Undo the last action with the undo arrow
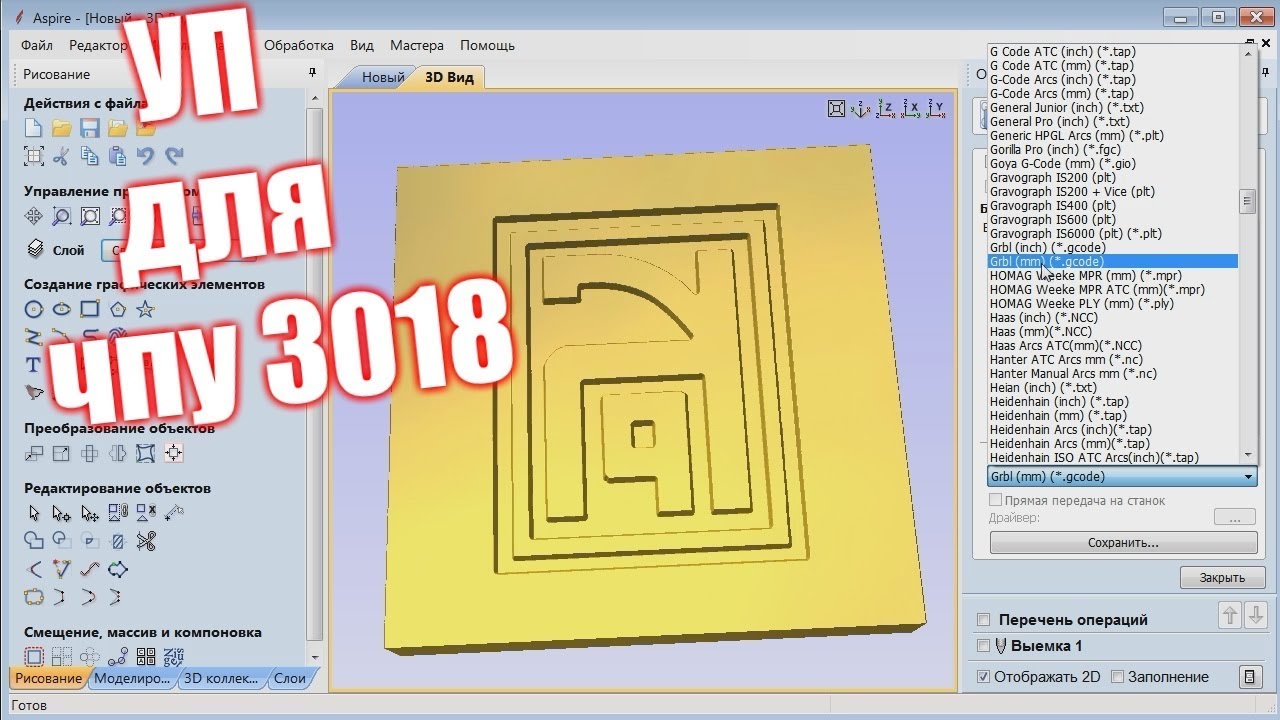This screenshot has width=1280, height=720. (x=145, y=156)
